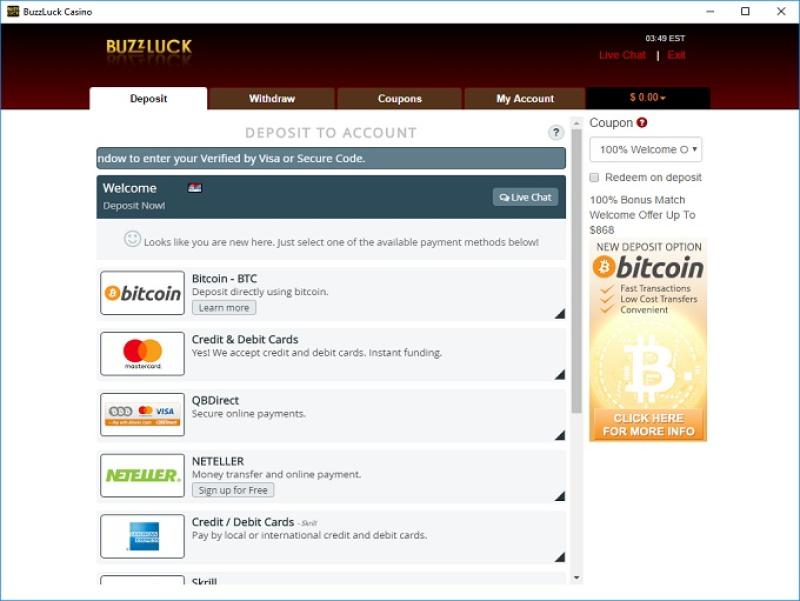
Task: Expand the Credit & Debit Cards row arrow
Action: tap(559, 374)
